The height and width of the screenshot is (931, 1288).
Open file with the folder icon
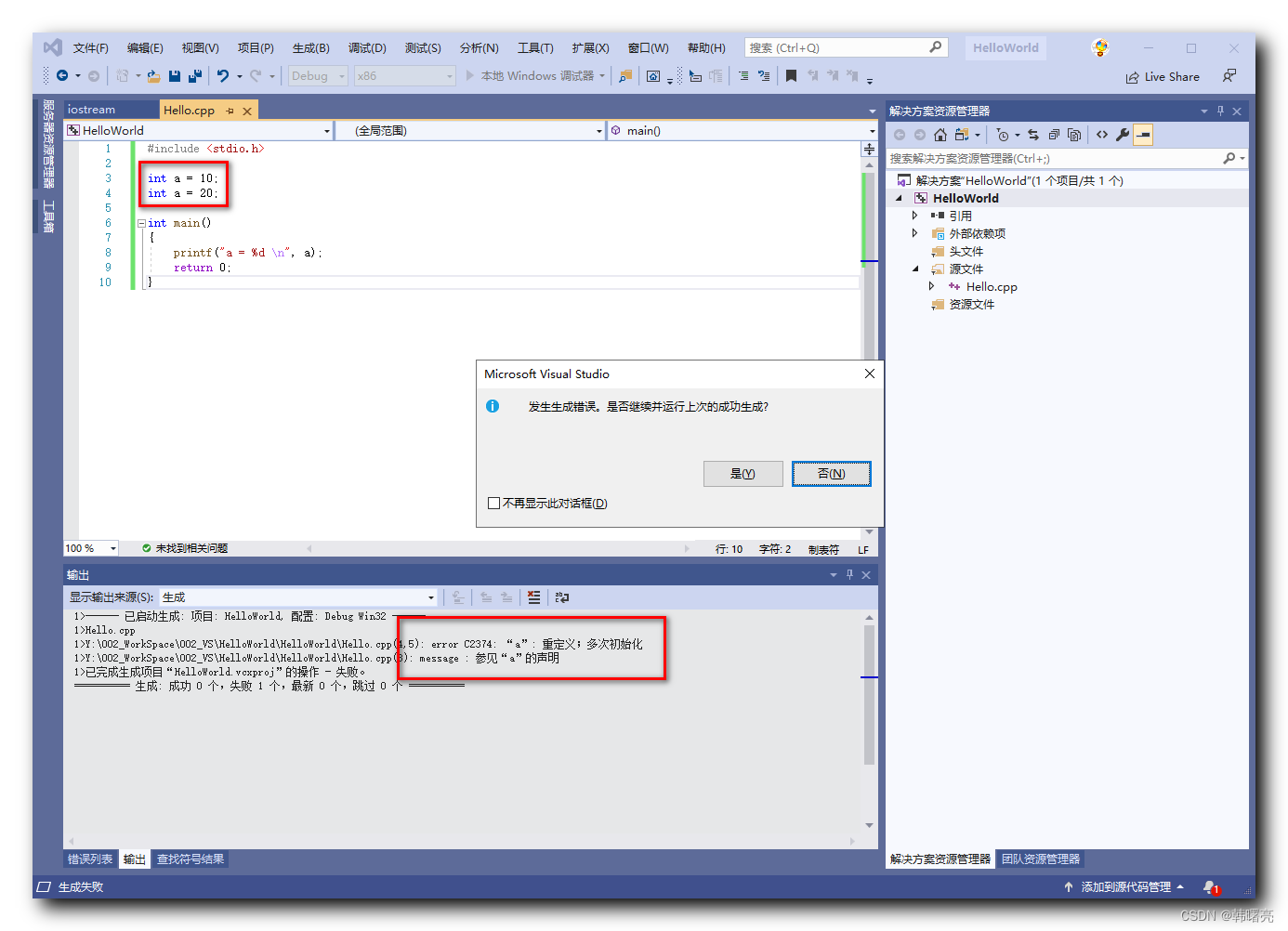(x=154, y=76)
